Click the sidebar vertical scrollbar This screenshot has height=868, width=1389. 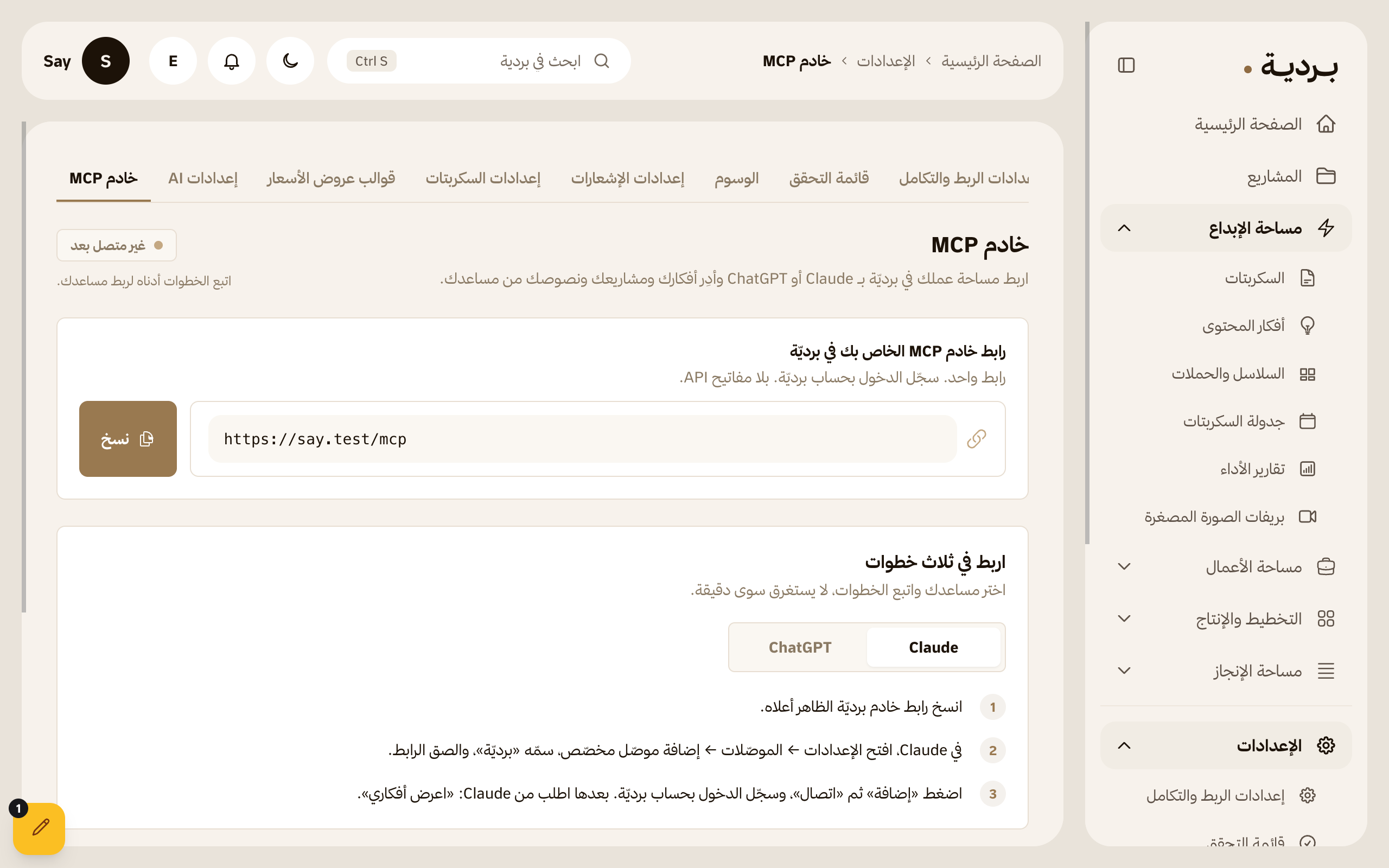[x=1087, y=283]
